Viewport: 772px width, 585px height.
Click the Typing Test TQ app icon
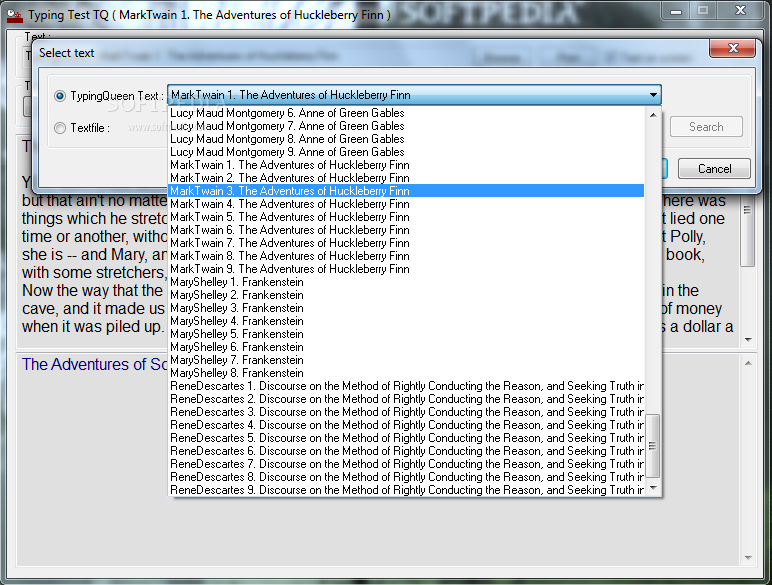tap(15, 16)
